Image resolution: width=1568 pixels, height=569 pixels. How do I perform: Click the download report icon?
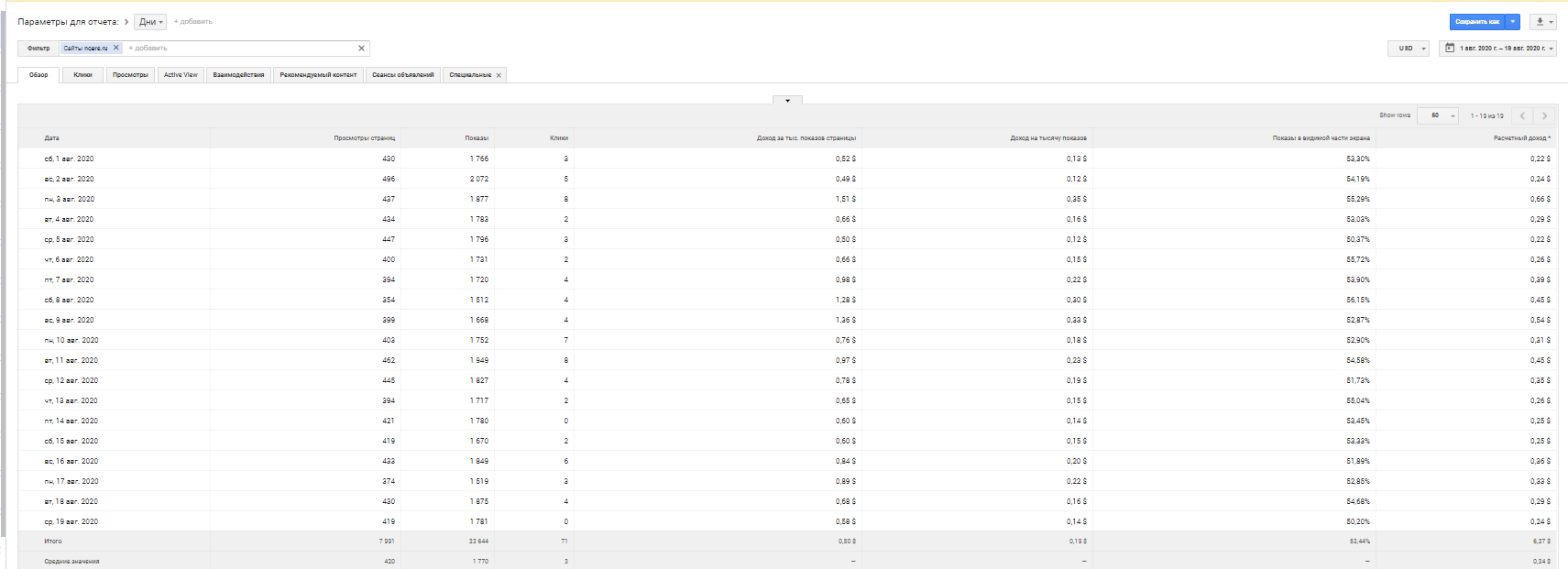tap(1540, 22)
